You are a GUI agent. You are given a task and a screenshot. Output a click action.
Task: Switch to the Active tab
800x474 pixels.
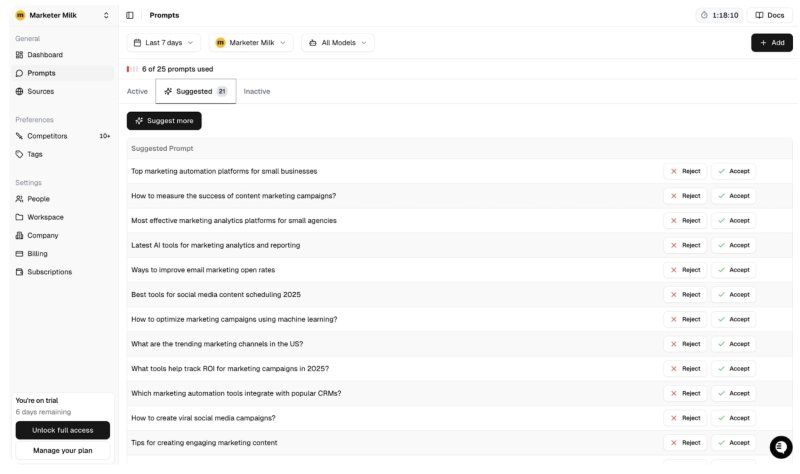tap(137, 91)
